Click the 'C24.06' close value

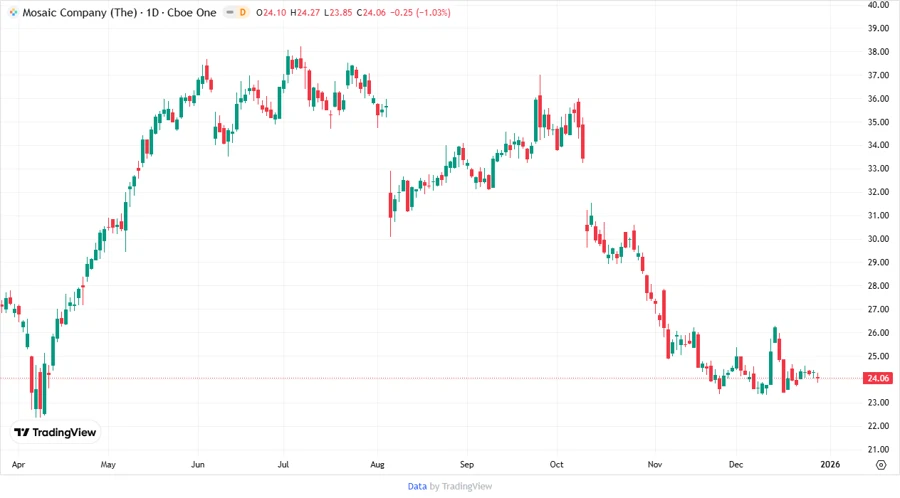click(x=371, y=12)
